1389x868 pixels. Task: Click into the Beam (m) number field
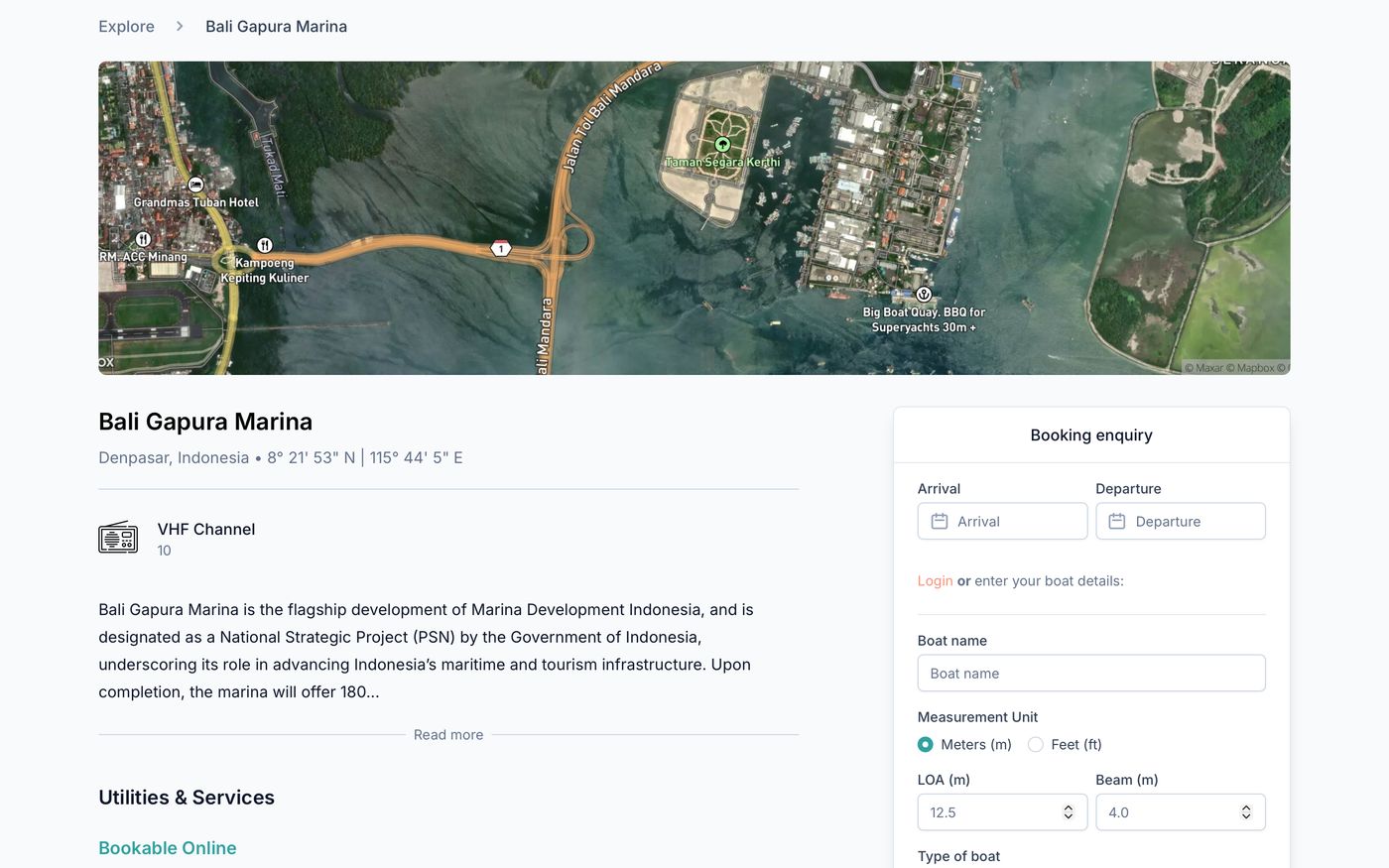point(1181,812)
